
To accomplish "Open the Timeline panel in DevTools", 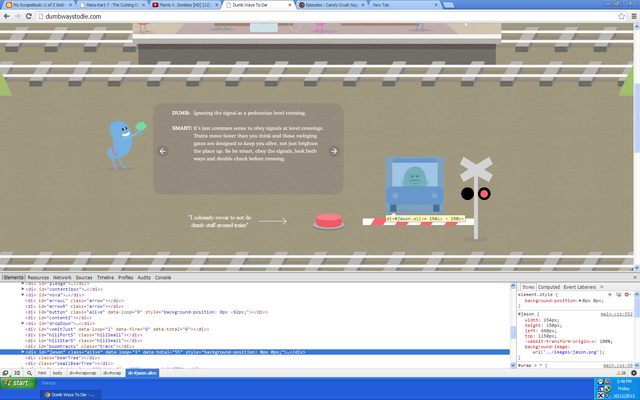I will pos(105,278).
